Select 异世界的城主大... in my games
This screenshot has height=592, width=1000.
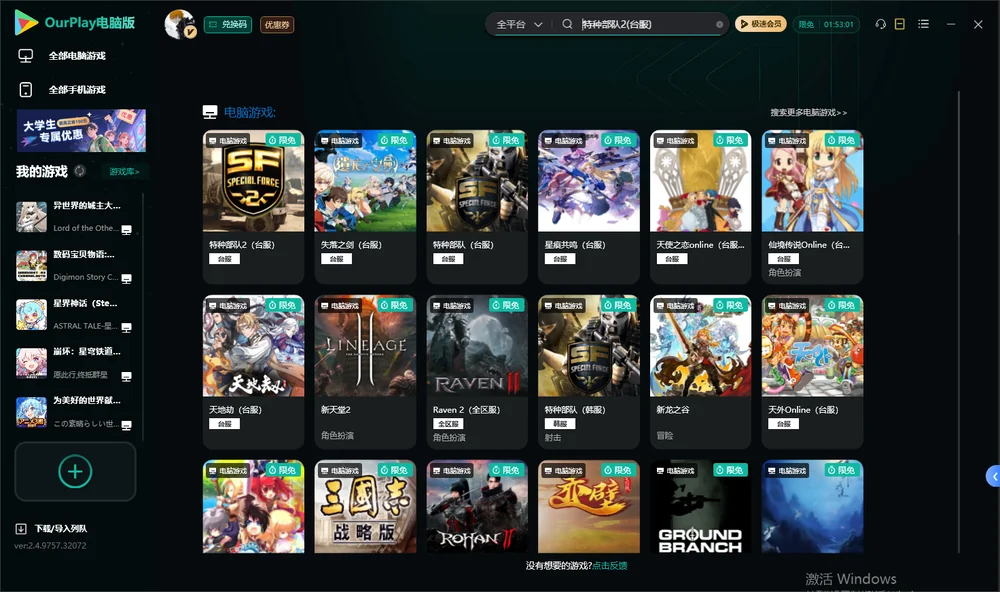point(75,217)
